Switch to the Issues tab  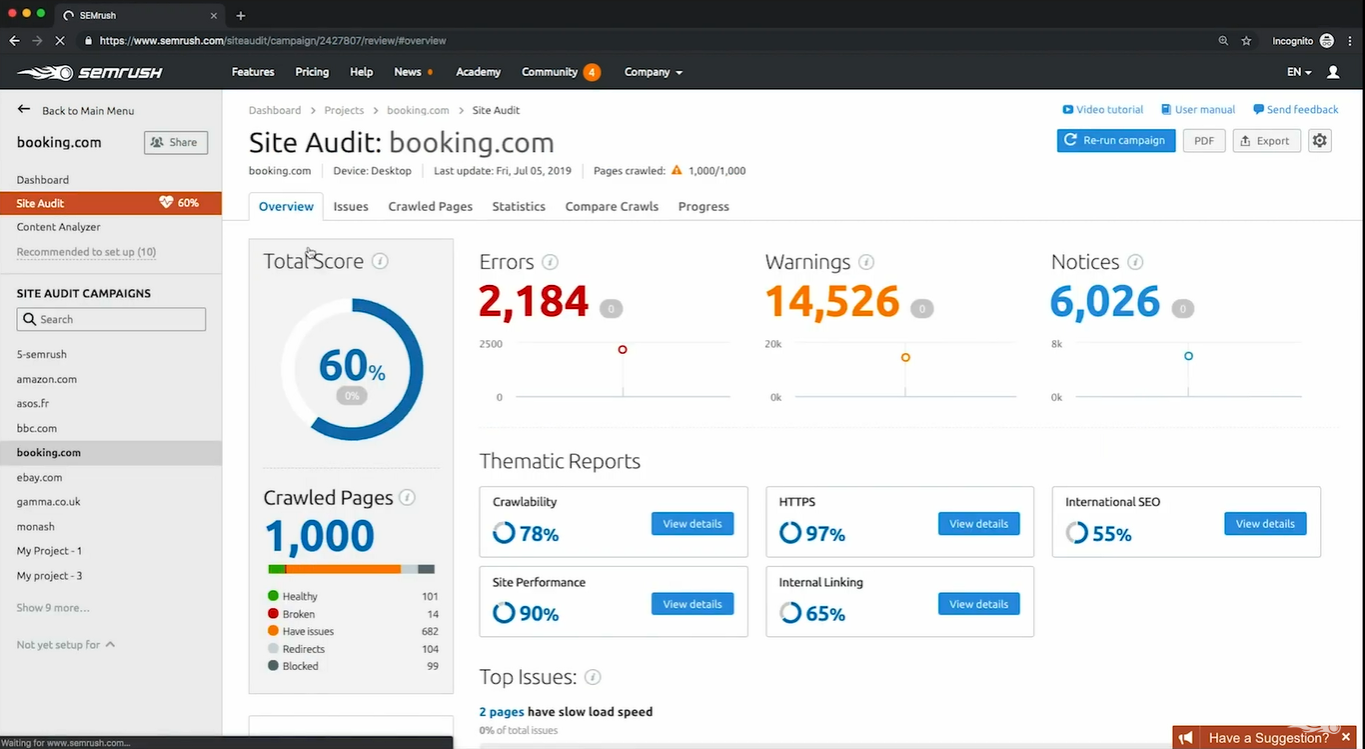350,206
